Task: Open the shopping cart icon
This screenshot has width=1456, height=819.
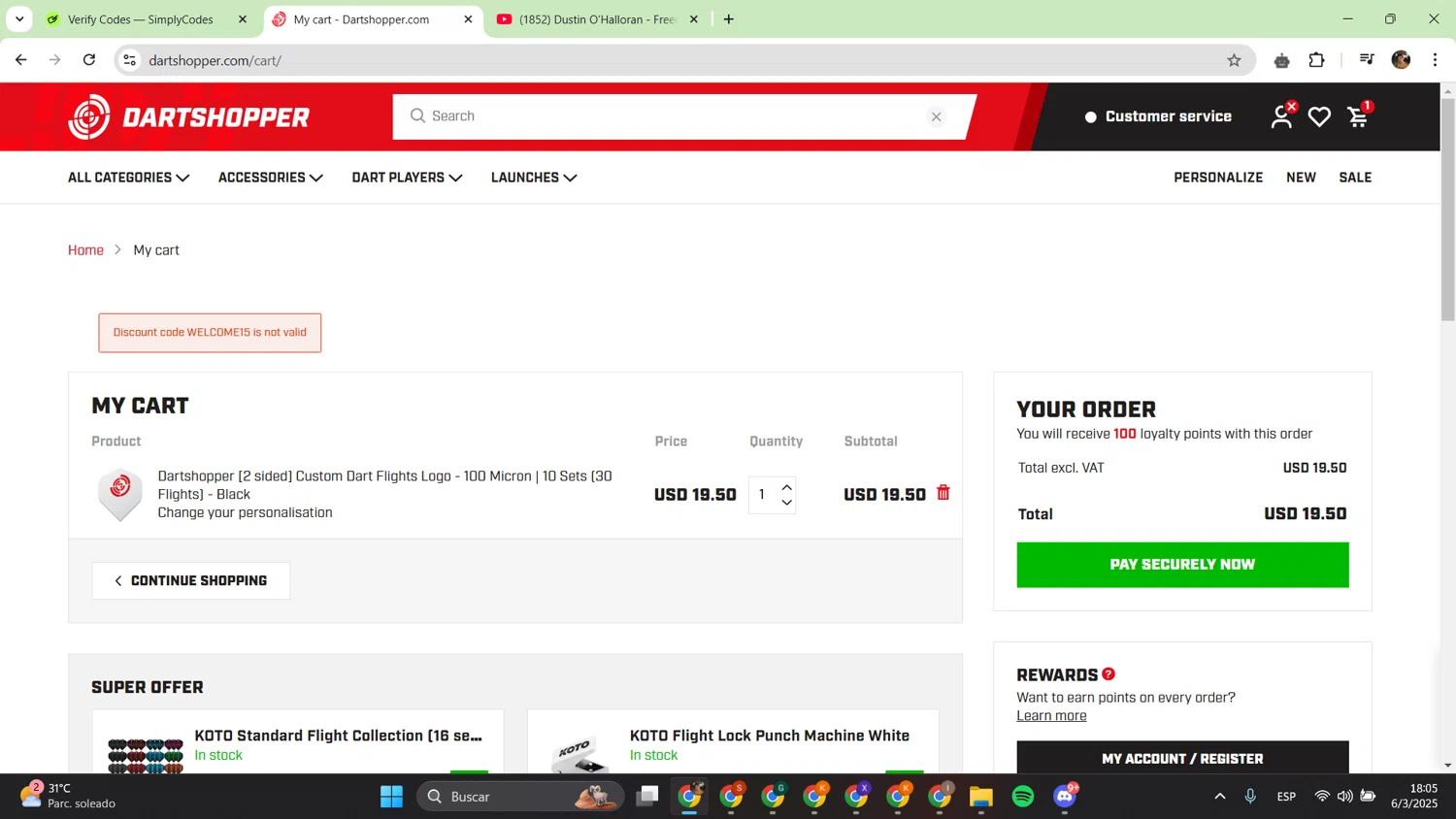Action: (x=1358, y=116)
